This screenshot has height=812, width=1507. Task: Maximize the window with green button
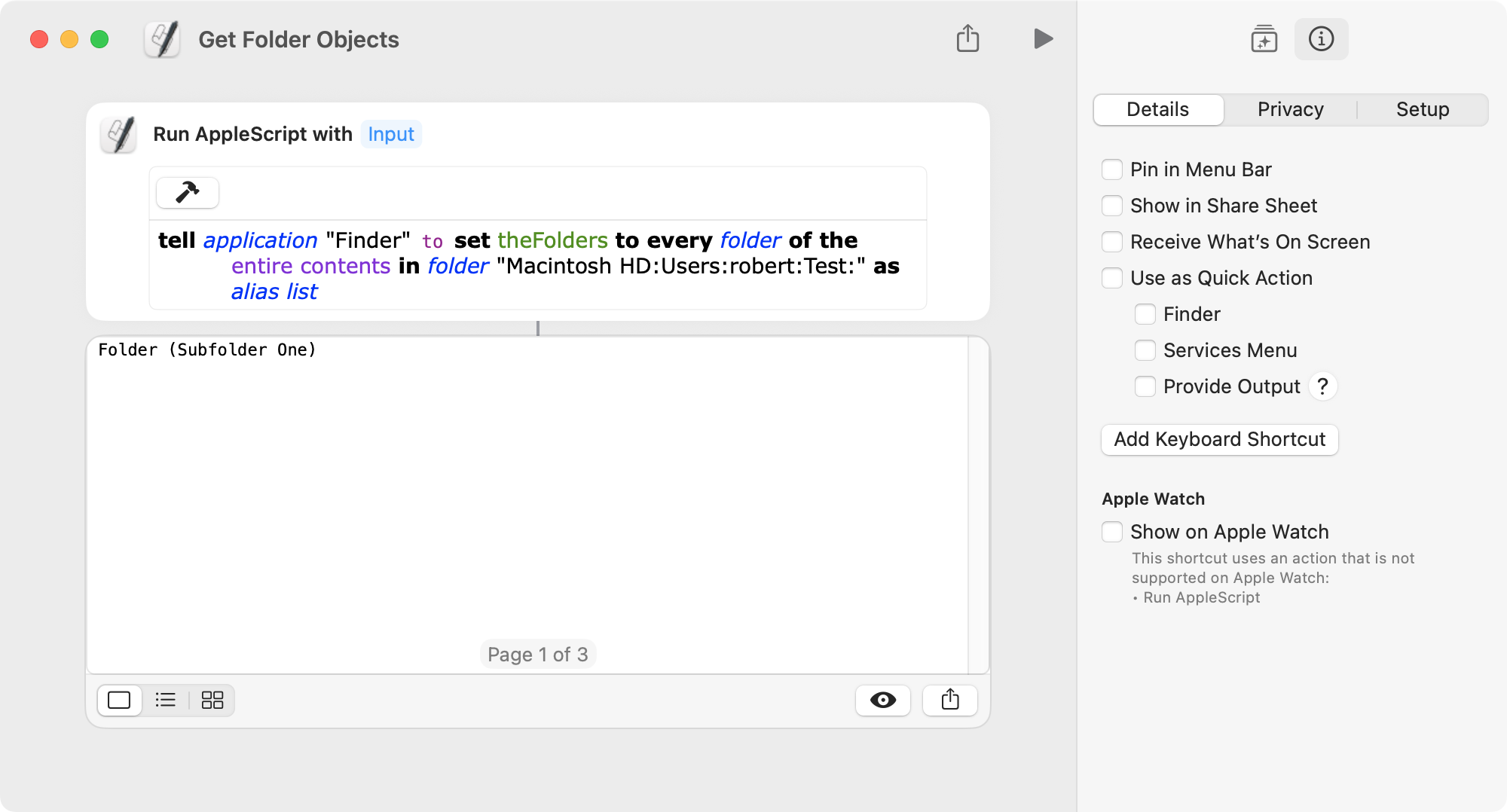[x=99, y=39]
